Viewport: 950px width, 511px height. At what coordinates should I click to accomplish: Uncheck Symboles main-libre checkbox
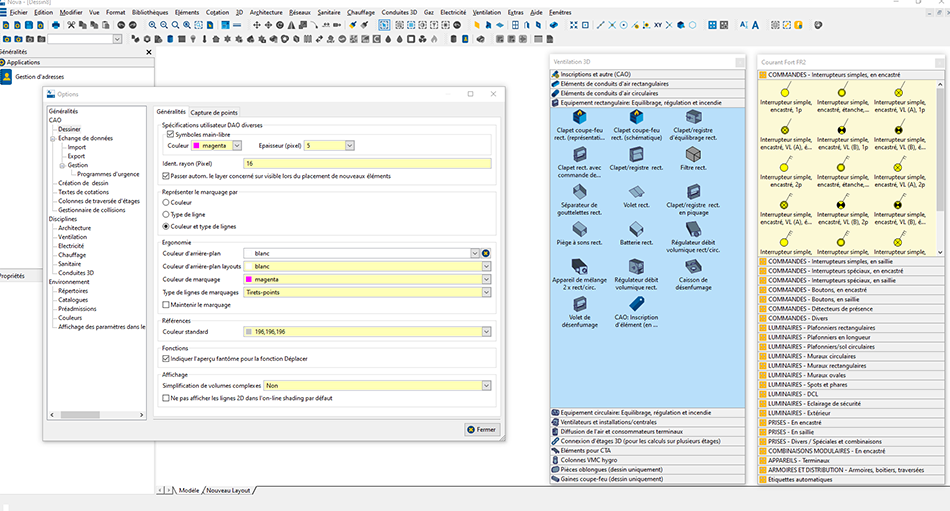170,134
